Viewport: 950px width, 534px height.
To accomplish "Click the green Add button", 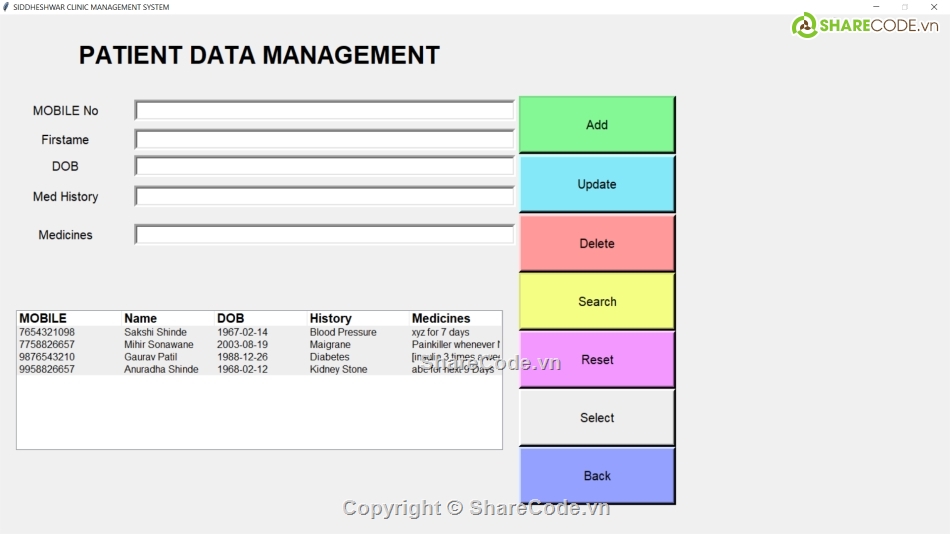I will tap(597, 125).
